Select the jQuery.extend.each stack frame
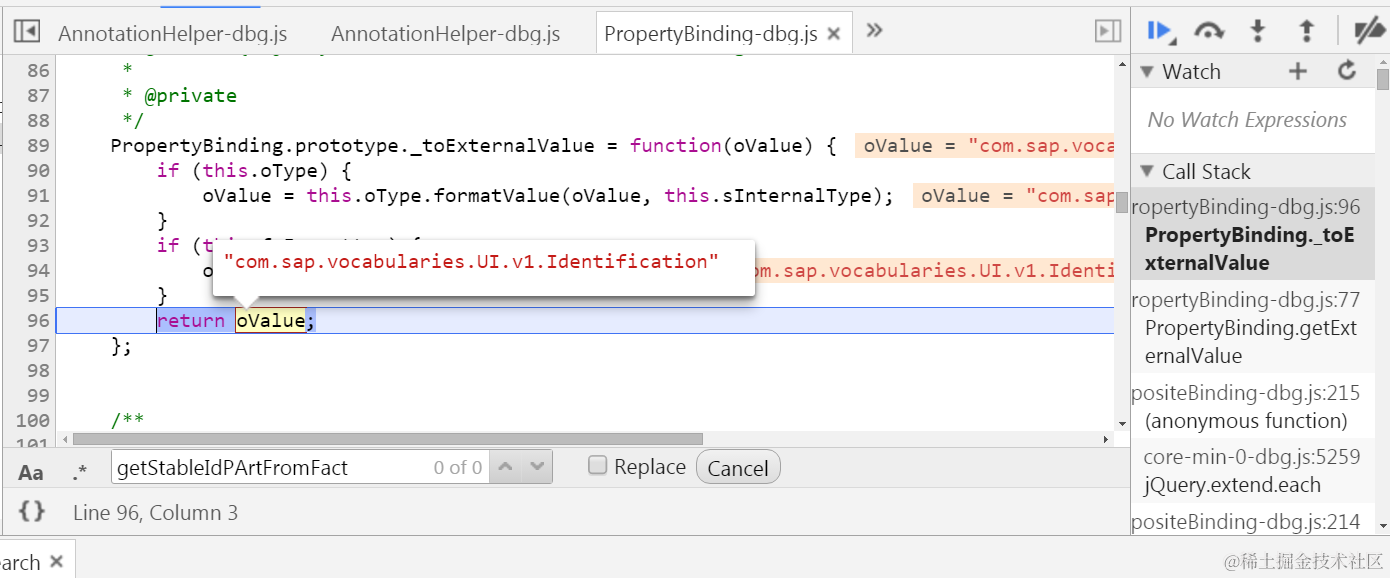This screenshot has height=578, width=1390. coord(1253,471)
